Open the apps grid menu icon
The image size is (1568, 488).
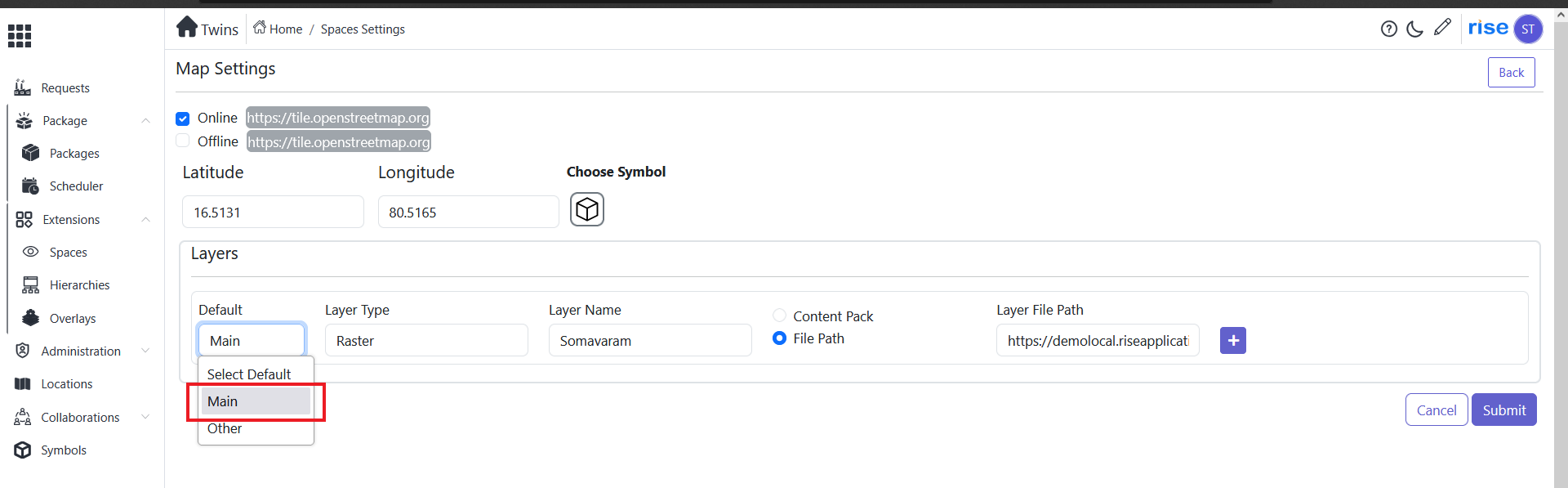(20, 35)
